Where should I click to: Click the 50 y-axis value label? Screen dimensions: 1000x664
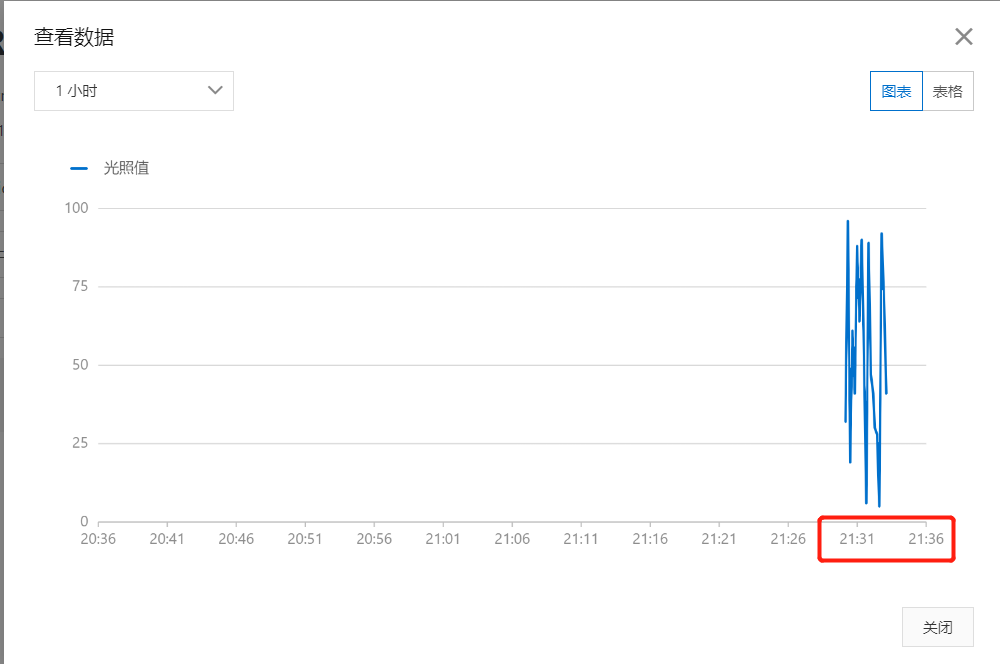coord(80,365)
